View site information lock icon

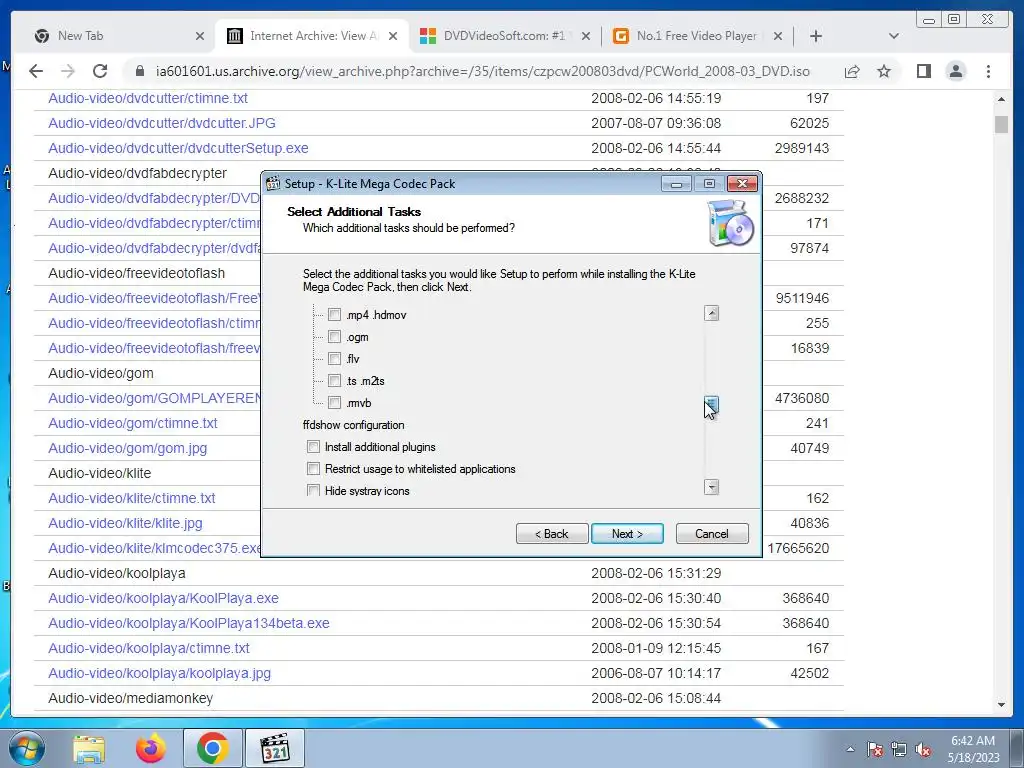click(139, 71)
